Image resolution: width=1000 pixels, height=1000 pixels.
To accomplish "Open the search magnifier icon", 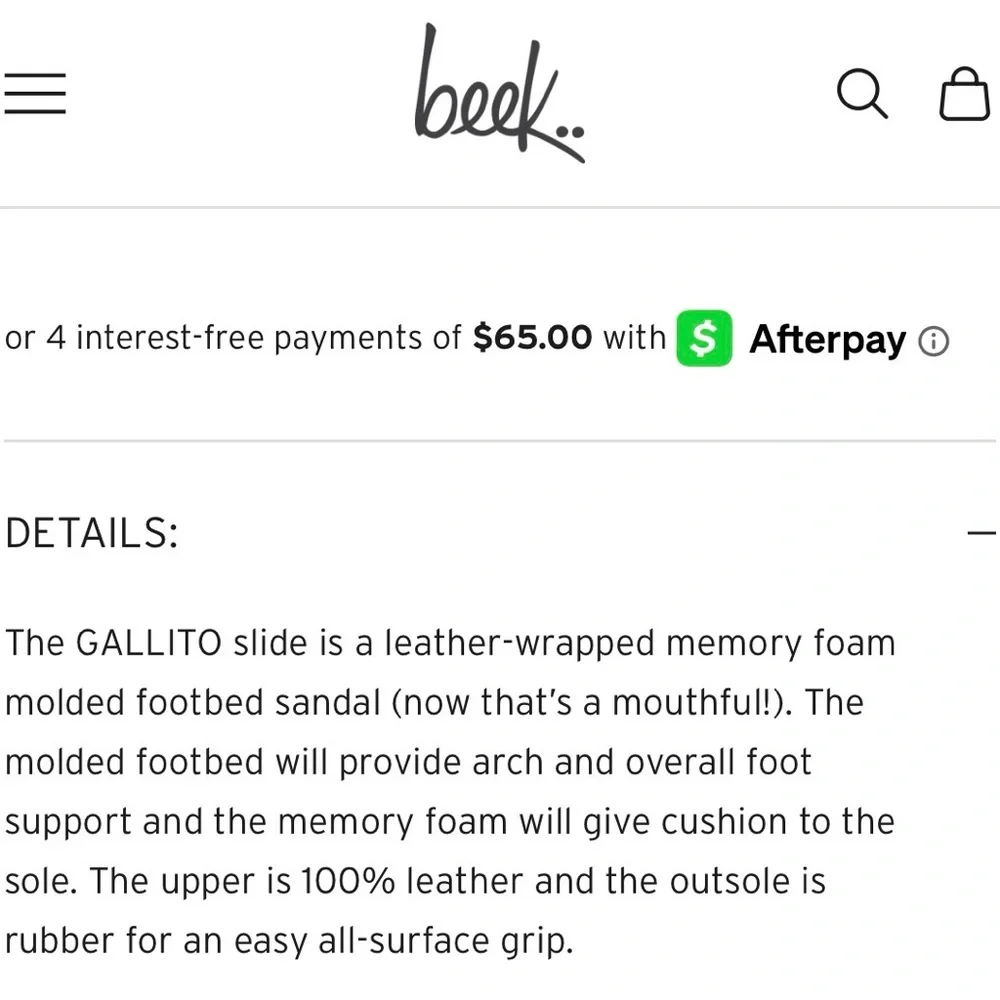I will coord(861,94).
